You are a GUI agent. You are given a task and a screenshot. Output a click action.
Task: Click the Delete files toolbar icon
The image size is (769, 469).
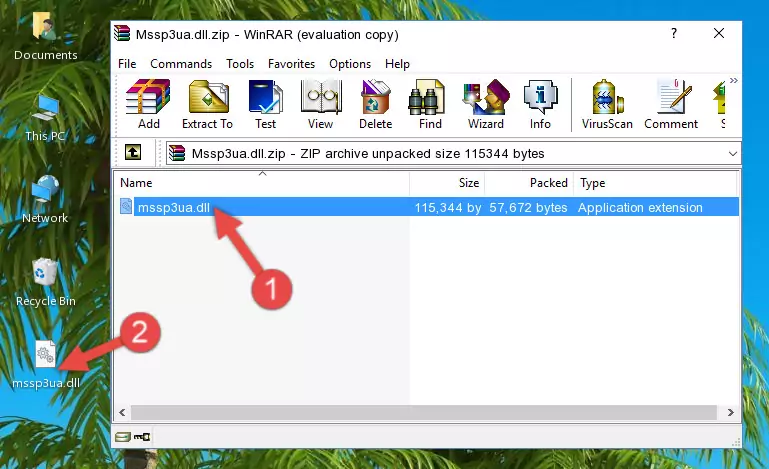[375, 104]
